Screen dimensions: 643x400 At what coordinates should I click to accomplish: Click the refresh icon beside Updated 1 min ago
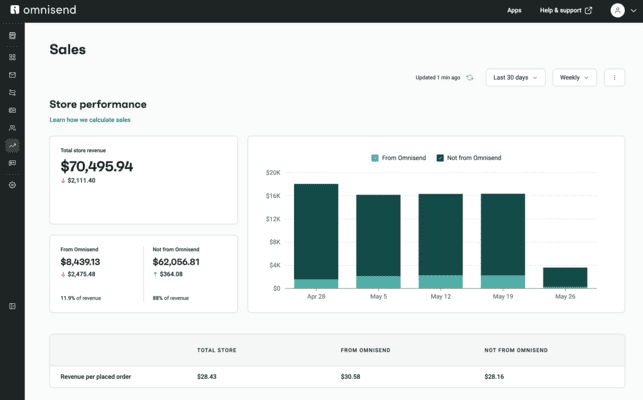tap(470, 77)
